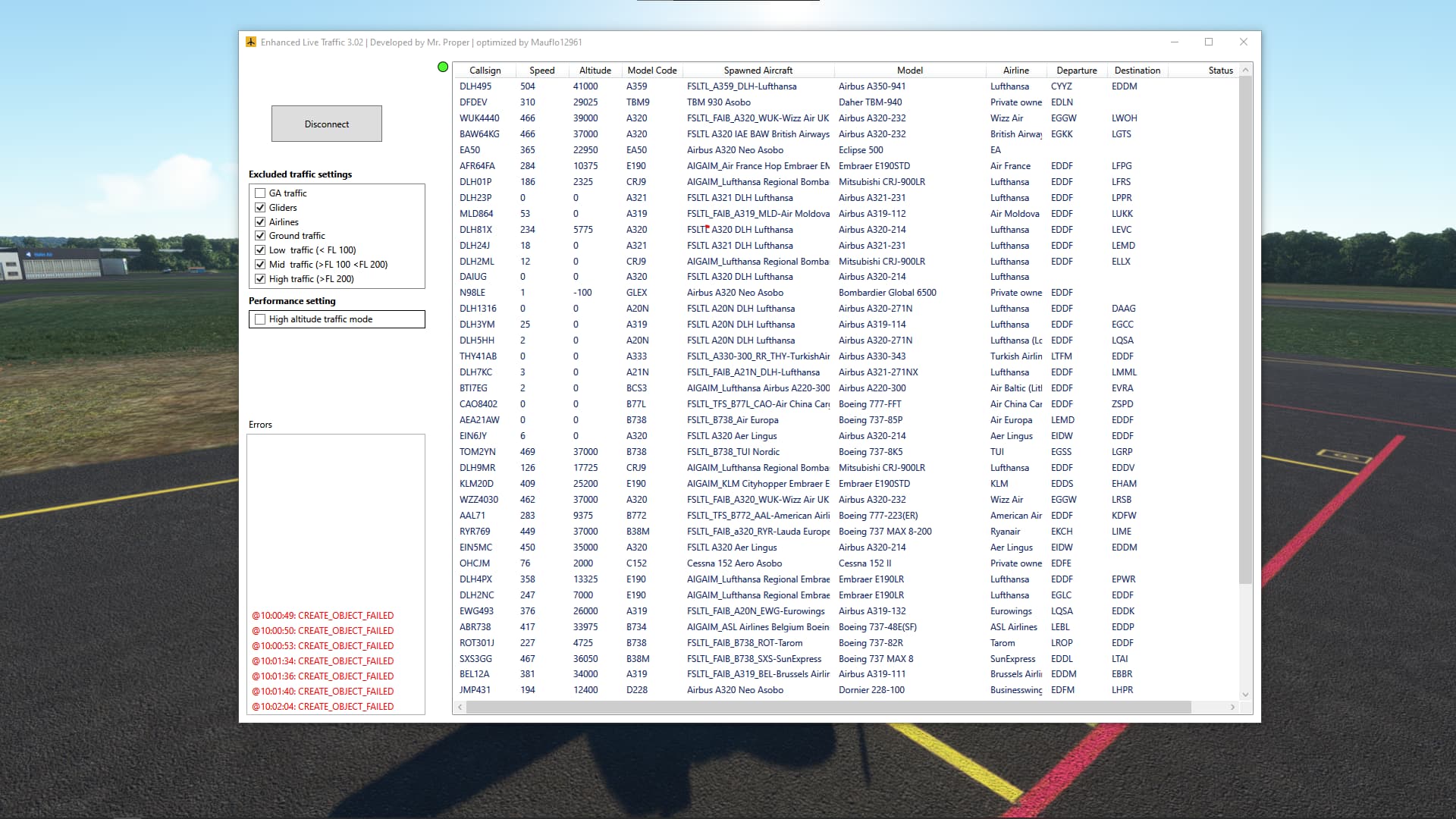Minimize the Enhanced Live Traffic window
Screen dimensions: 1456x819
click(1174, 42)
